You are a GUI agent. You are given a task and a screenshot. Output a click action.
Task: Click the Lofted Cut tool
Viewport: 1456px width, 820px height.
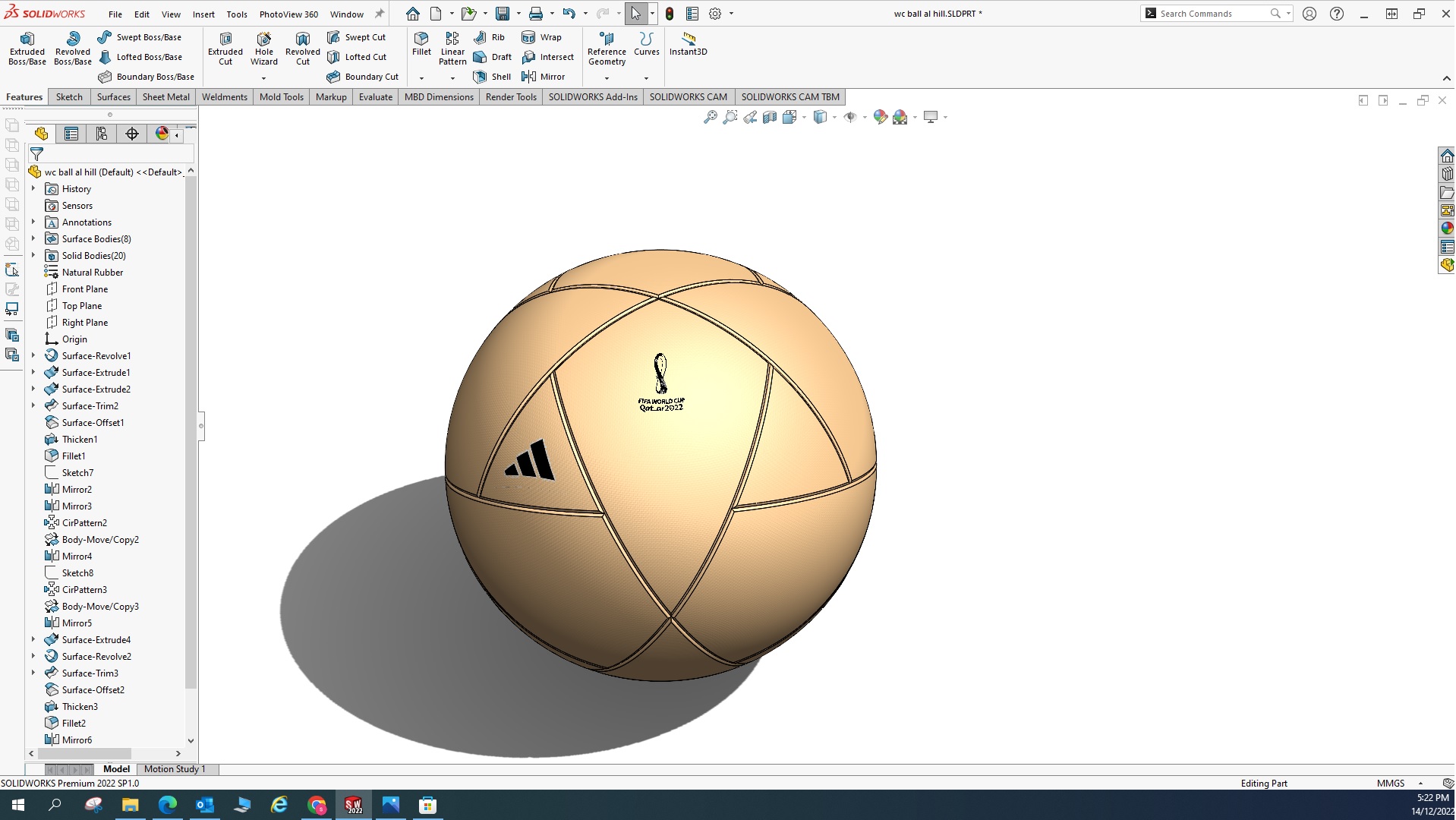coord(357,57)
